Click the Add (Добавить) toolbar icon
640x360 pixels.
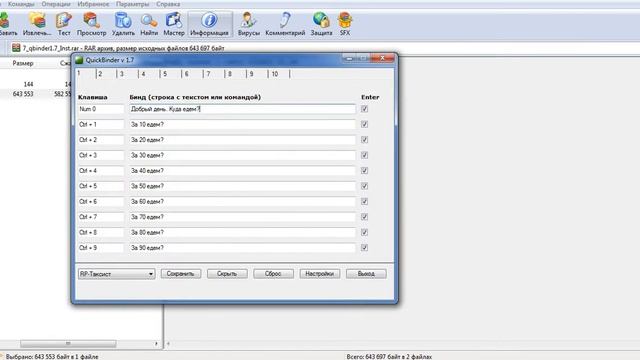(7, 24)
